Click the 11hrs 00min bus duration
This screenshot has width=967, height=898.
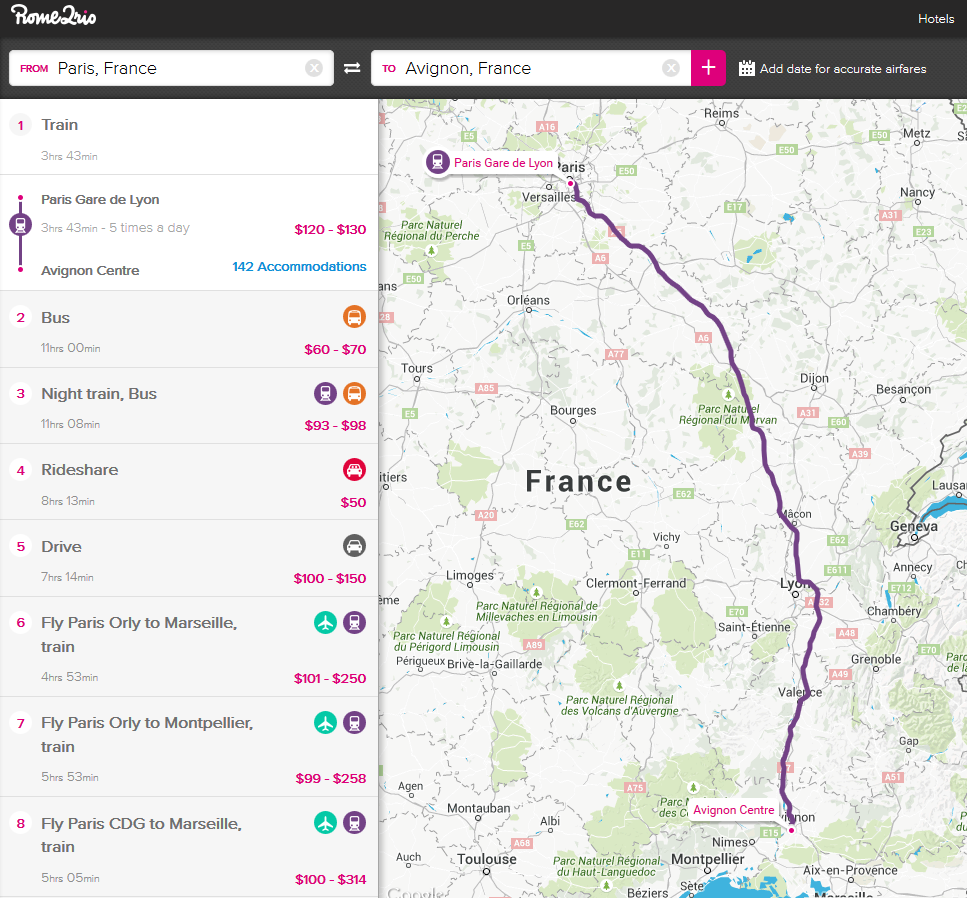(x=71, y=348)
